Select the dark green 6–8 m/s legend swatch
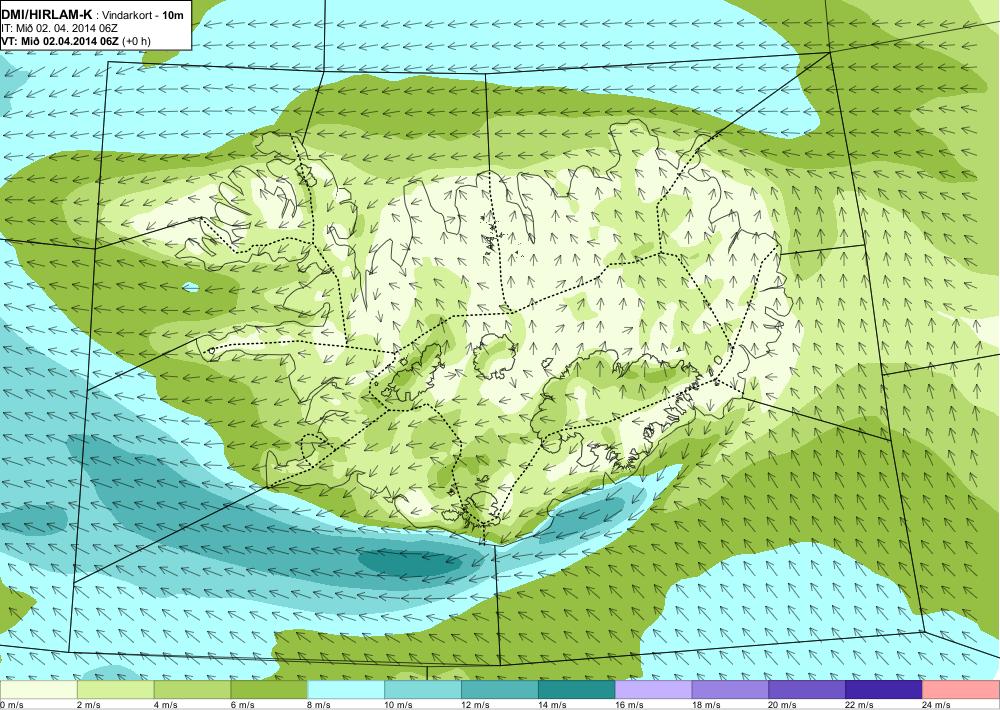 click(269, 690)
